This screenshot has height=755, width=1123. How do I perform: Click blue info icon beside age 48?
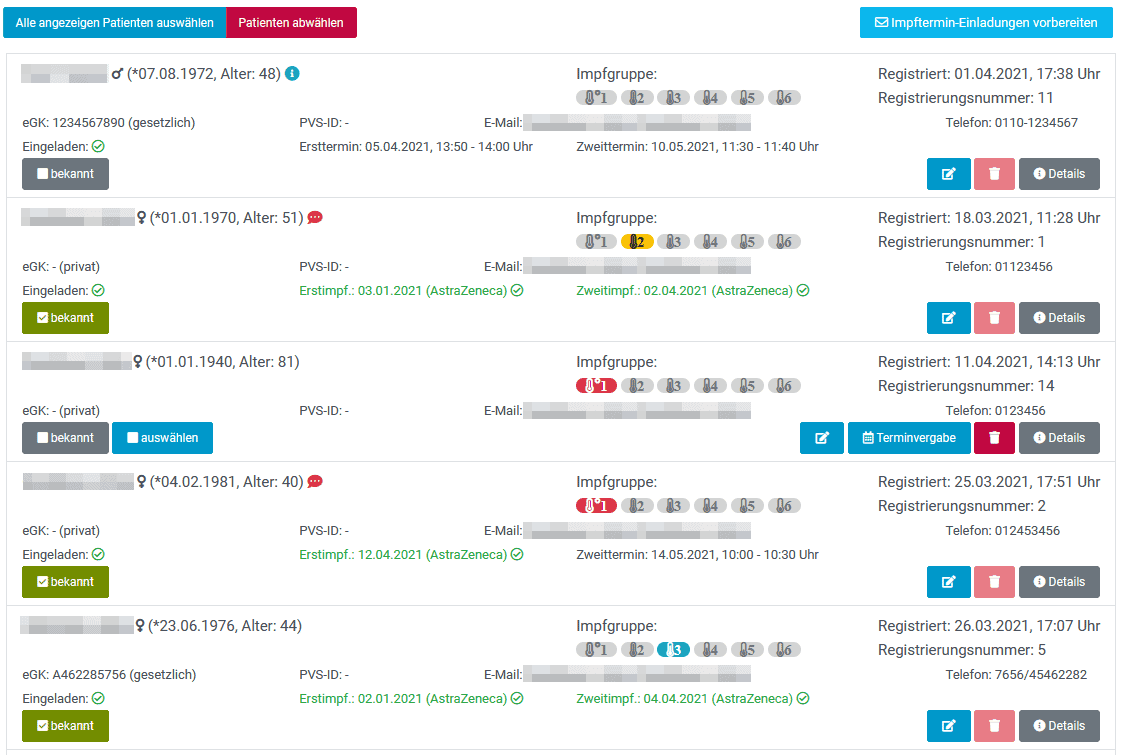point(292,74)
